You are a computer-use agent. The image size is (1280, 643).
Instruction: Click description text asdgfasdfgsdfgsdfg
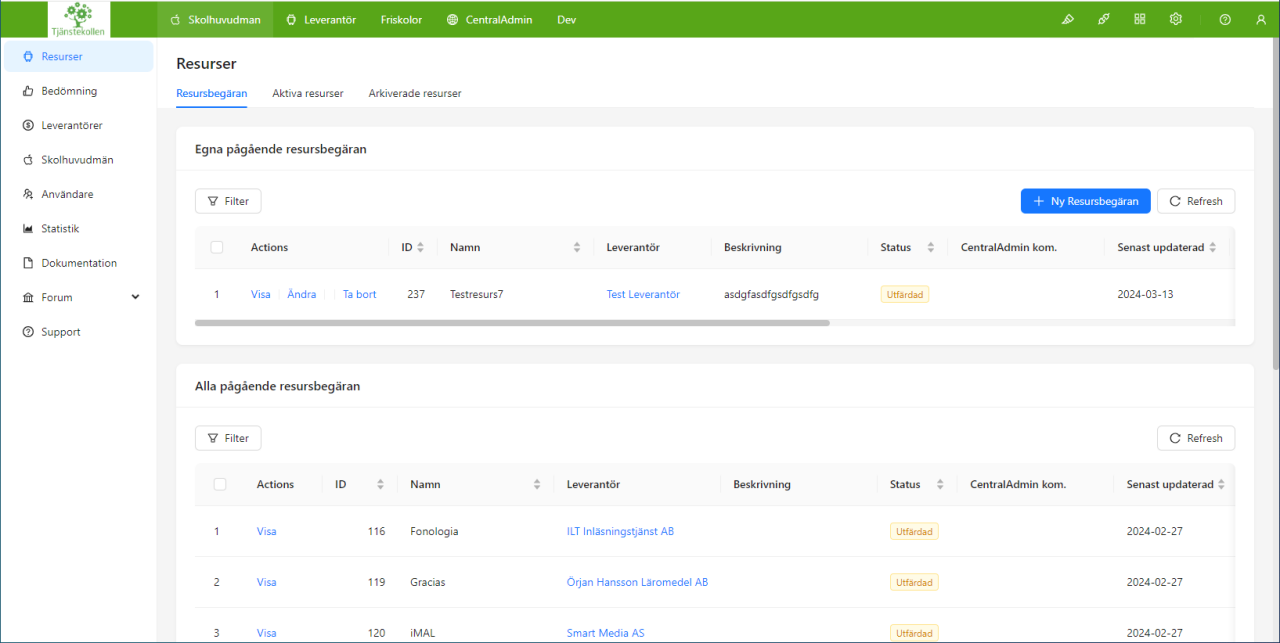click(772, 294)
